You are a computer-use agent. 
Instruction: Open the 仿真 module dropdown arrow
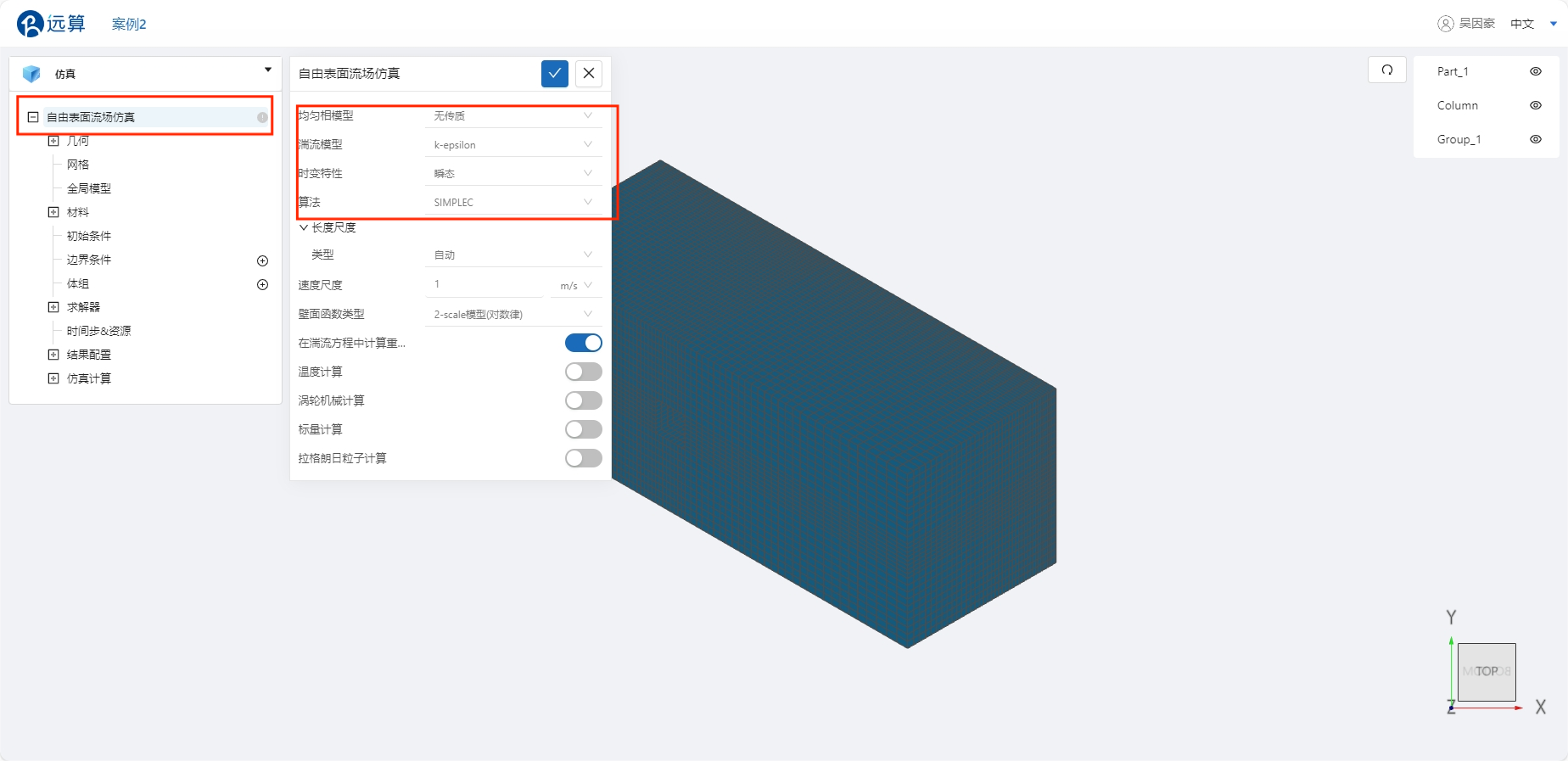[268, 70]
